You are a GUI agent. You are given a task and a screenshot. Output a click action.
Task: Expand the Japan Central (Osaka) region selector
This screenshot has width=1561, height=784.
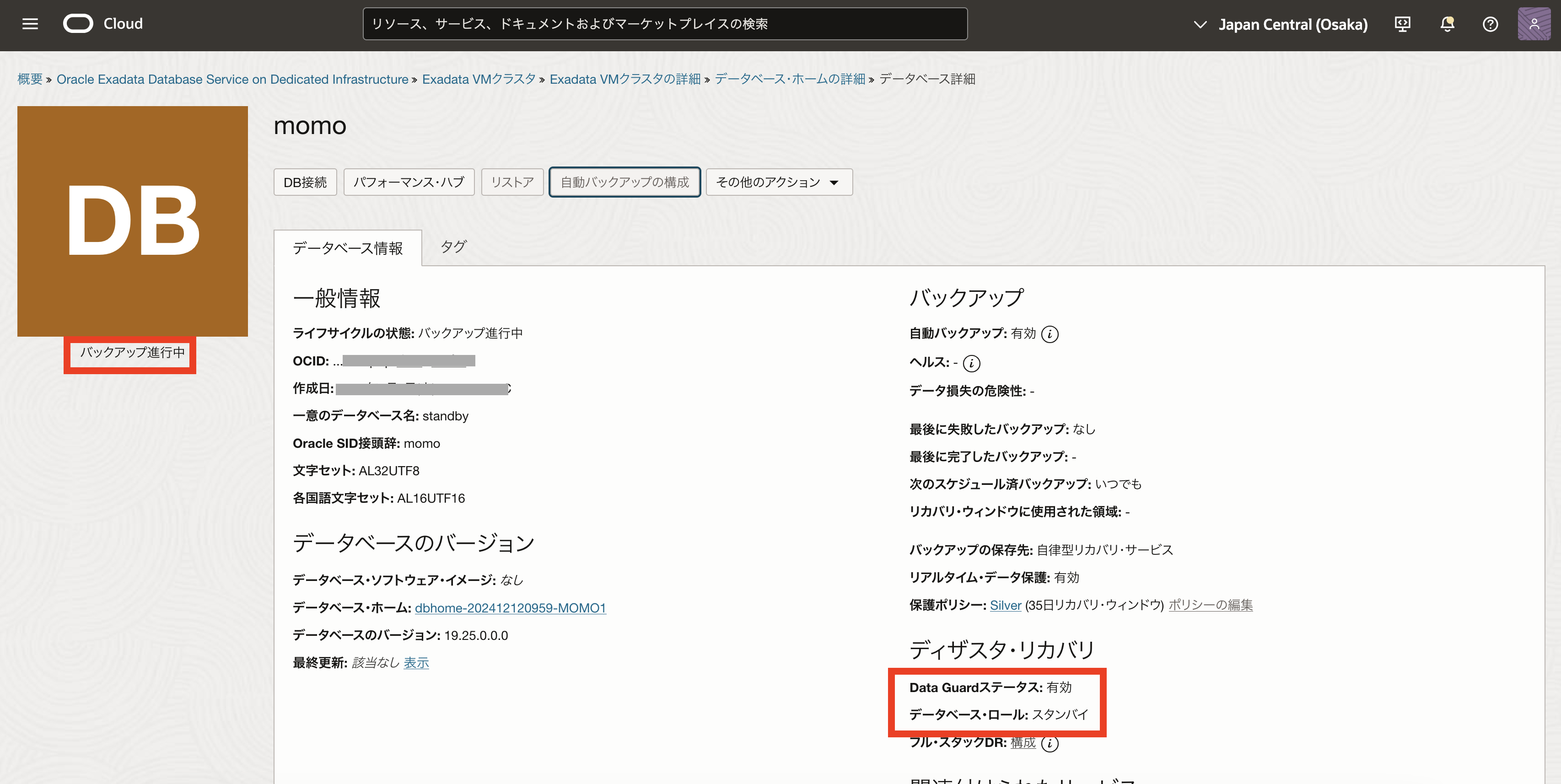(x=1280, y=24)
